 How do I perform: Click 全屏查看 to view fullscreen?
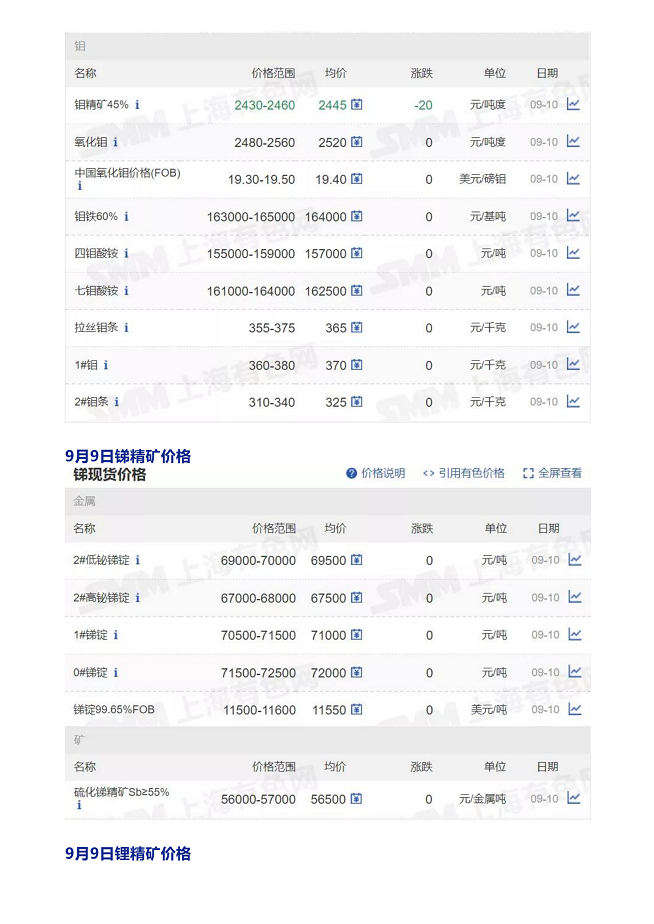point(552,473)
